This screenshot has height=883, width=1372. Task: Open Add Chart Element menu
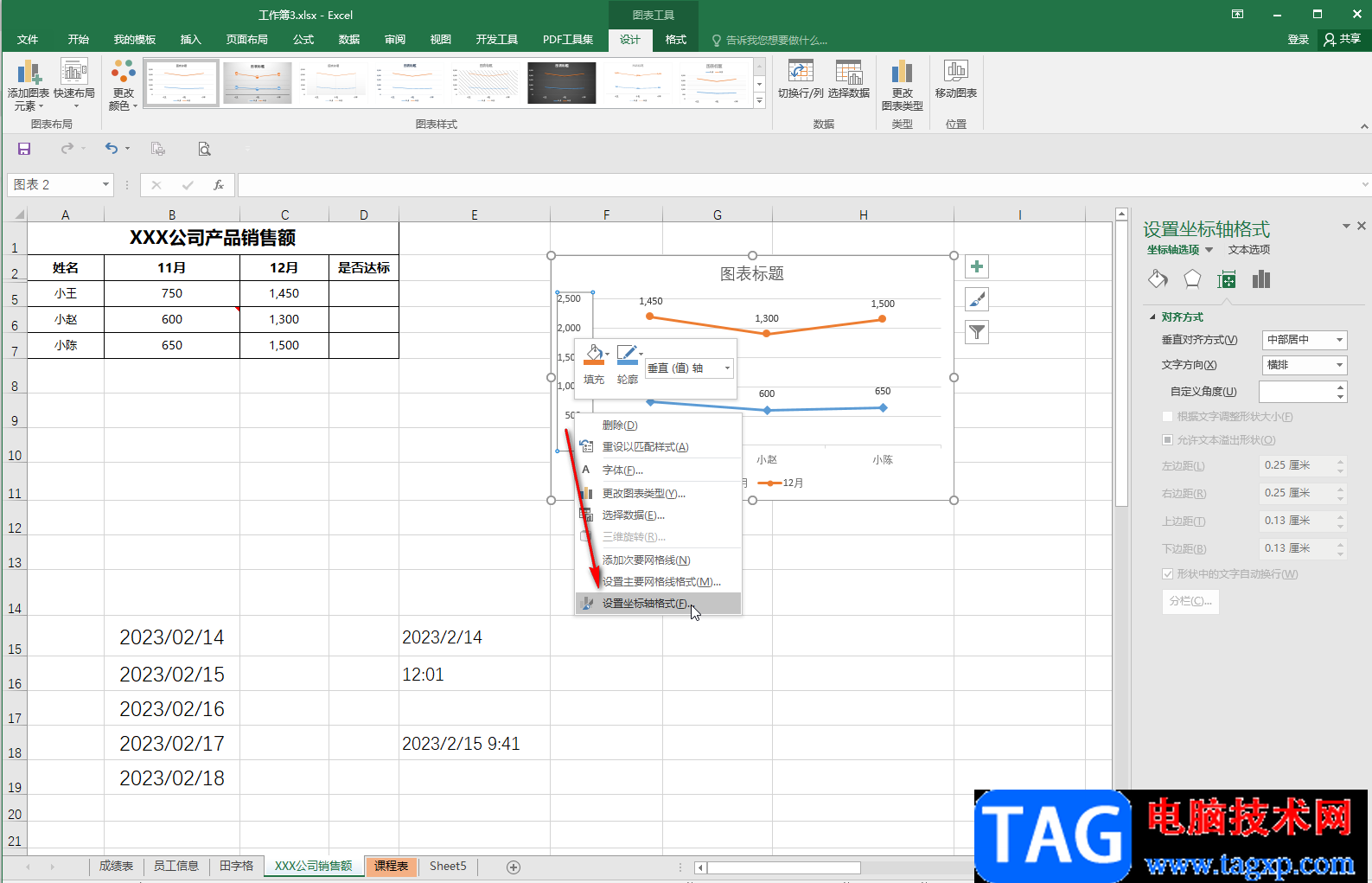pos(28,85)
